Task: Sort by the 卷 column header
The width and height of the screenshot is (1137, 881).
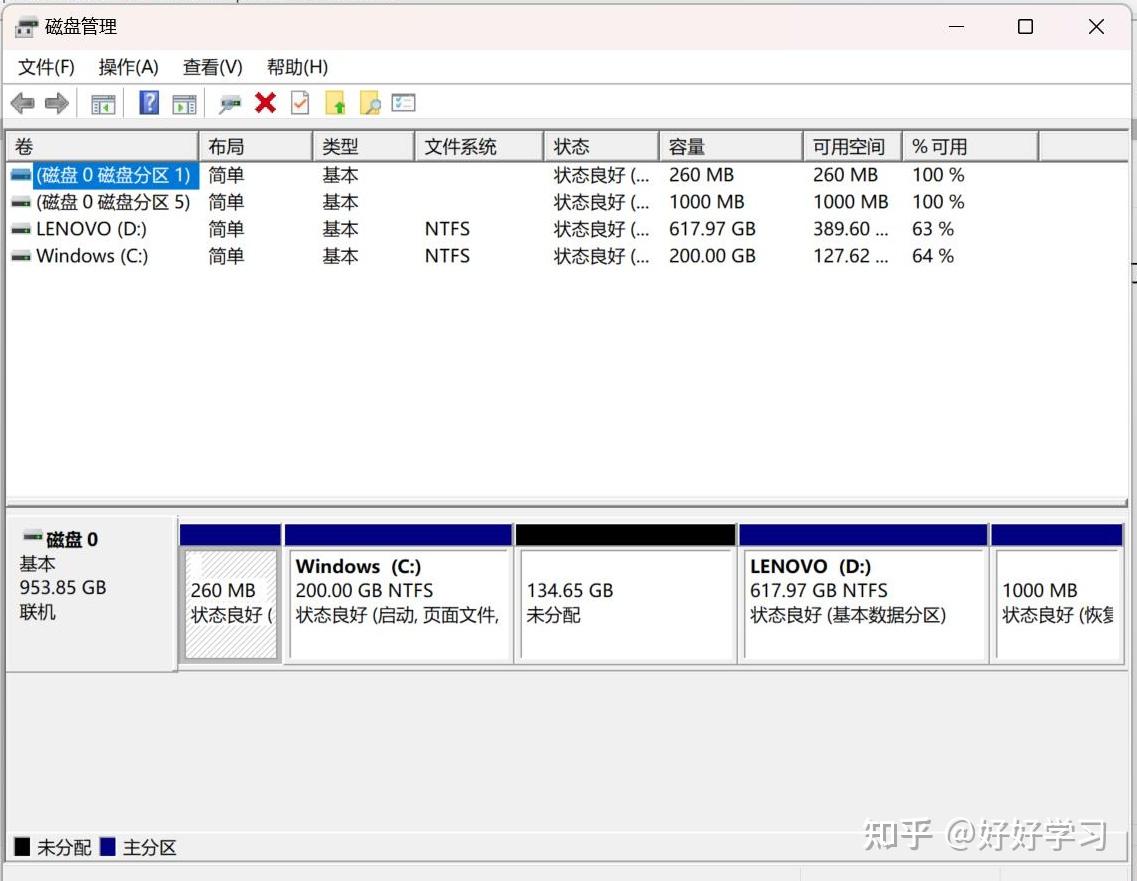Action: 102,146
